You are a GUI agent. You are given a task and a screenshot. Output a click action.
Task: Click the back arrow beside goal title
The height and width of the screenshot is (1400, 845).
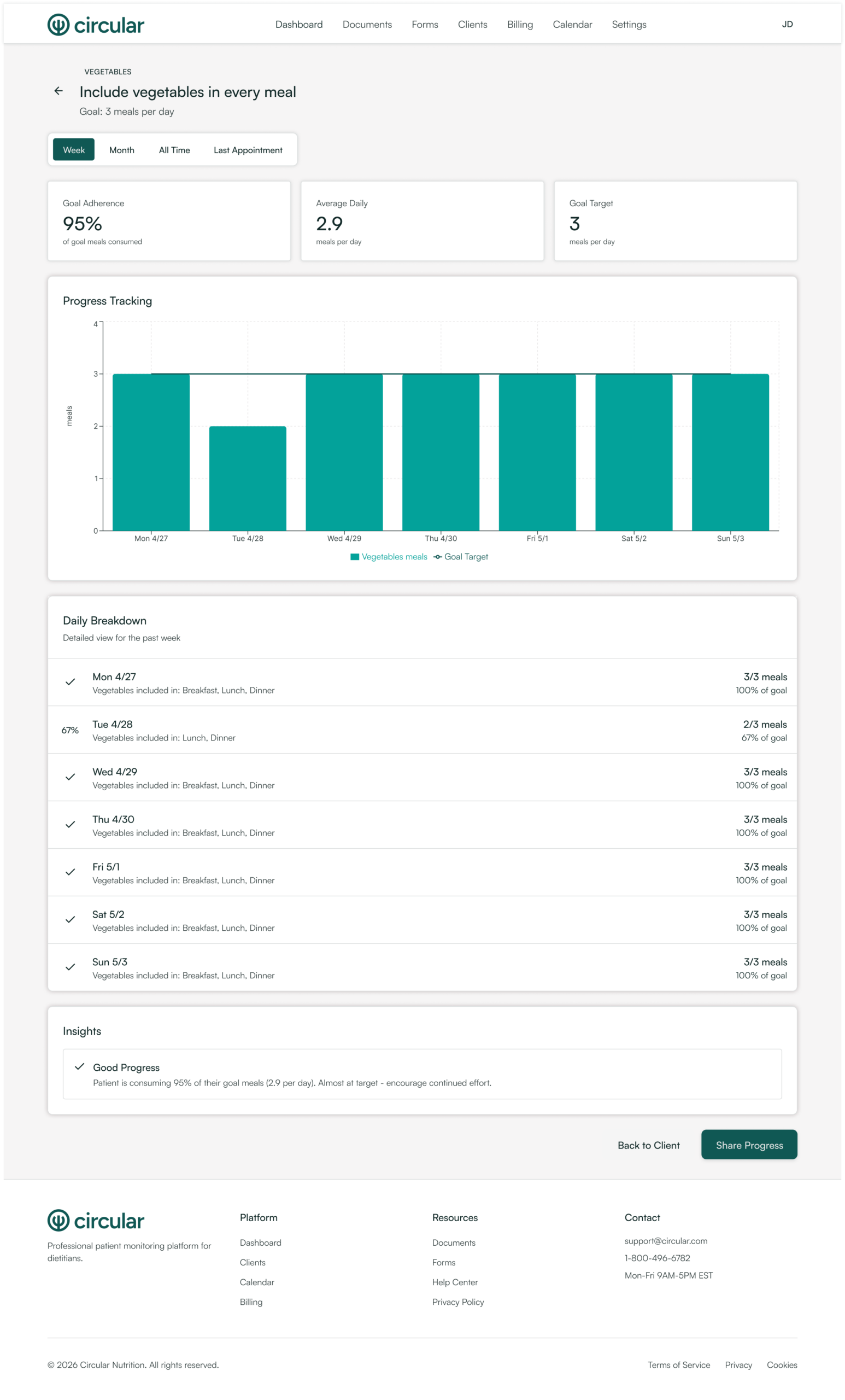click(x=58, y=91)
